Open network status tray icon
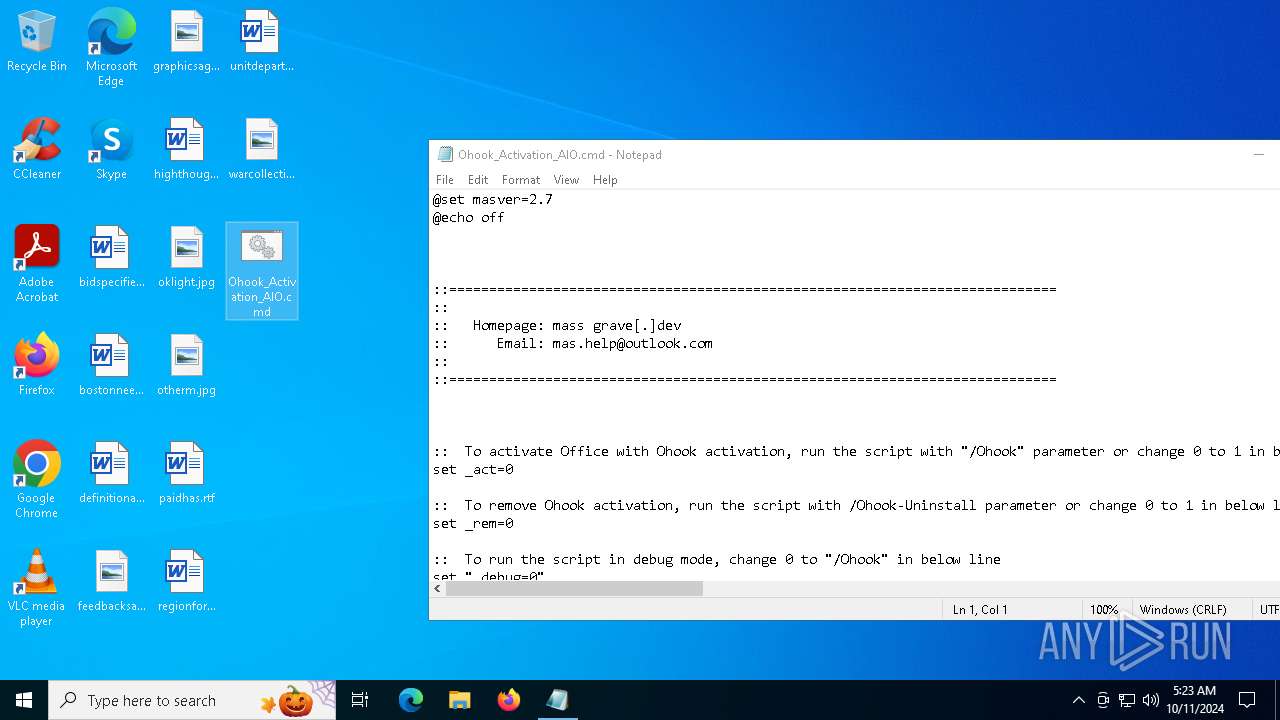Viewport: 1280px width, 720px height. pos(1127,700)
